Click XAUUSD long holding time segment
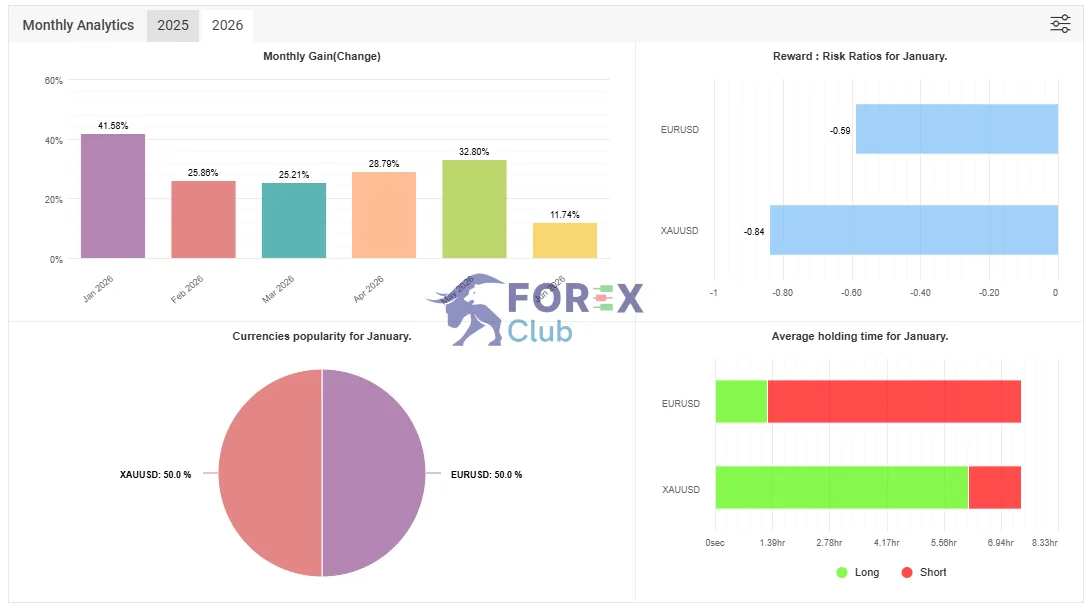This screenshot has height=609, width=1090. click(842, 487)
